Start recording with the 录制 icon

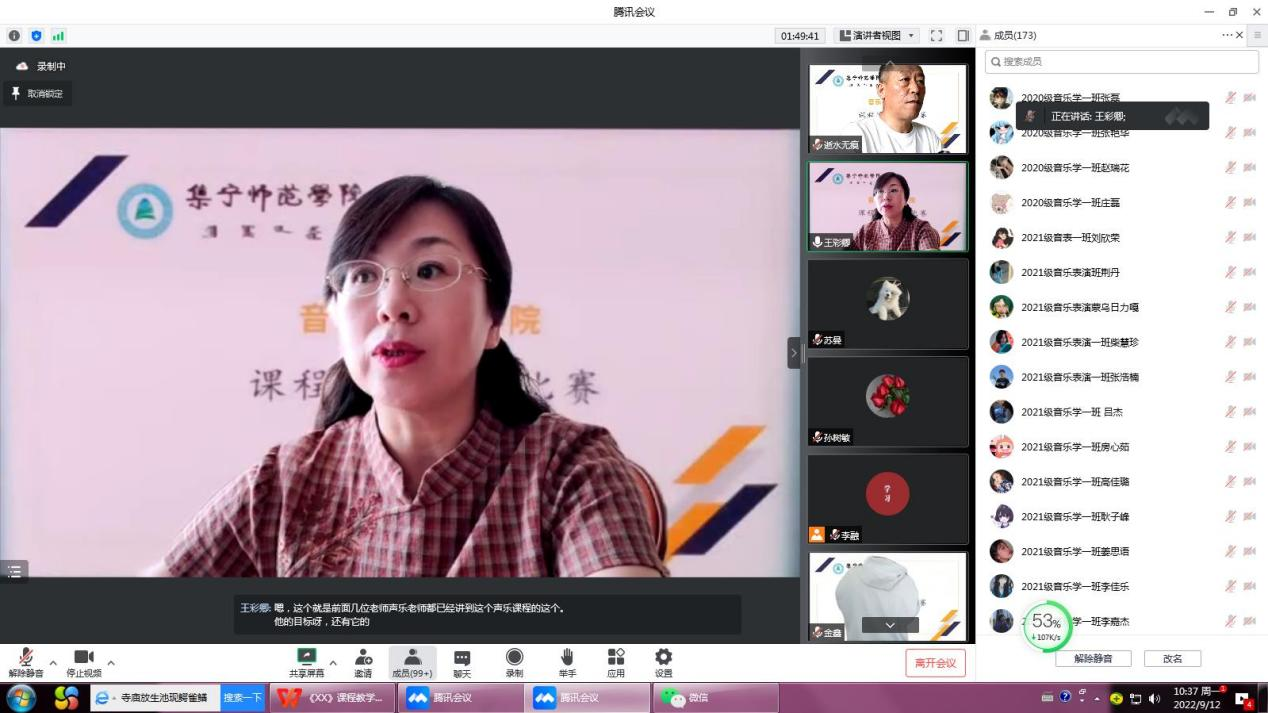coord(514,659)
